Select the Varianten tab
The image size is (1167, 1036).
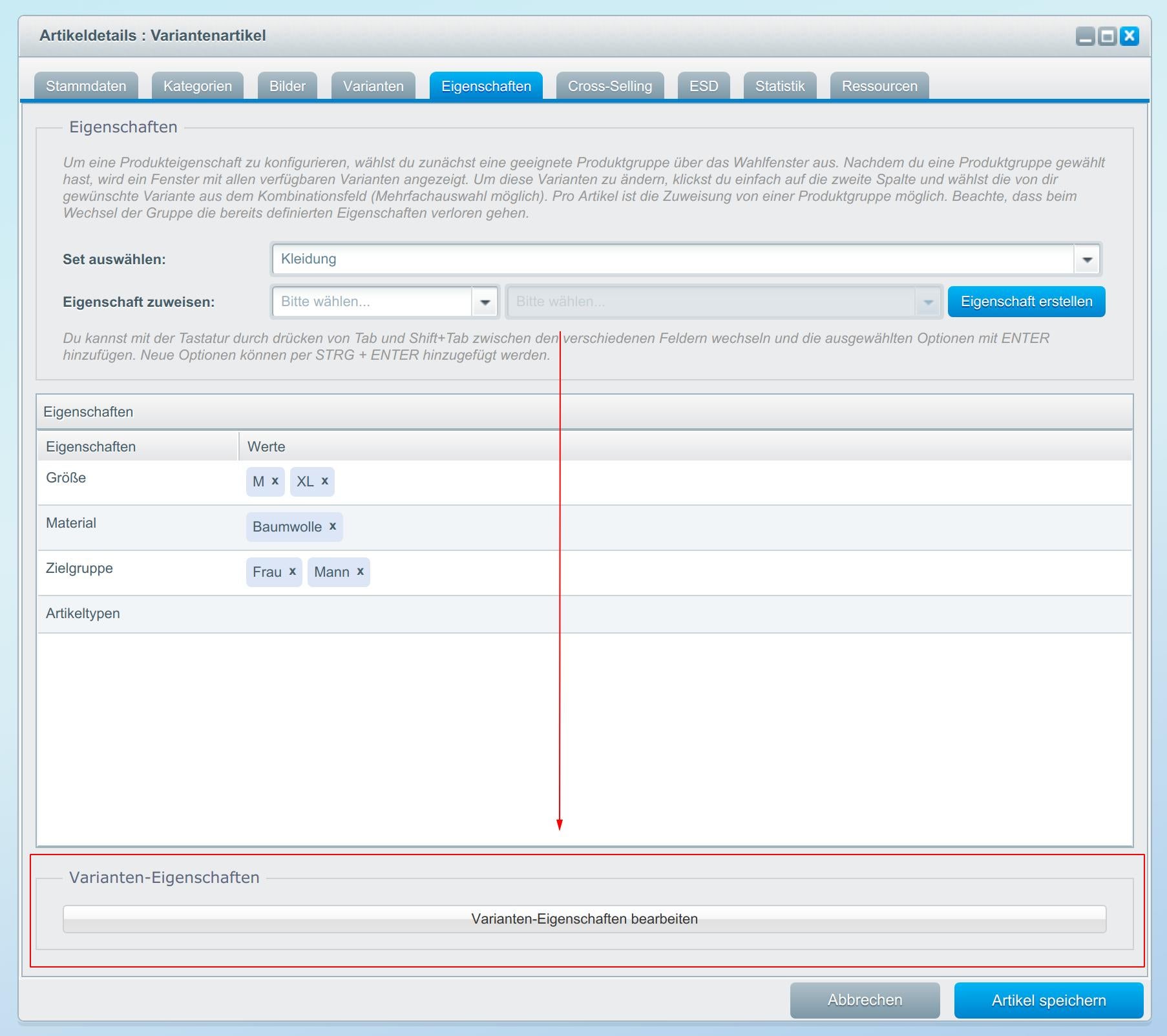[x=373, y=86]
